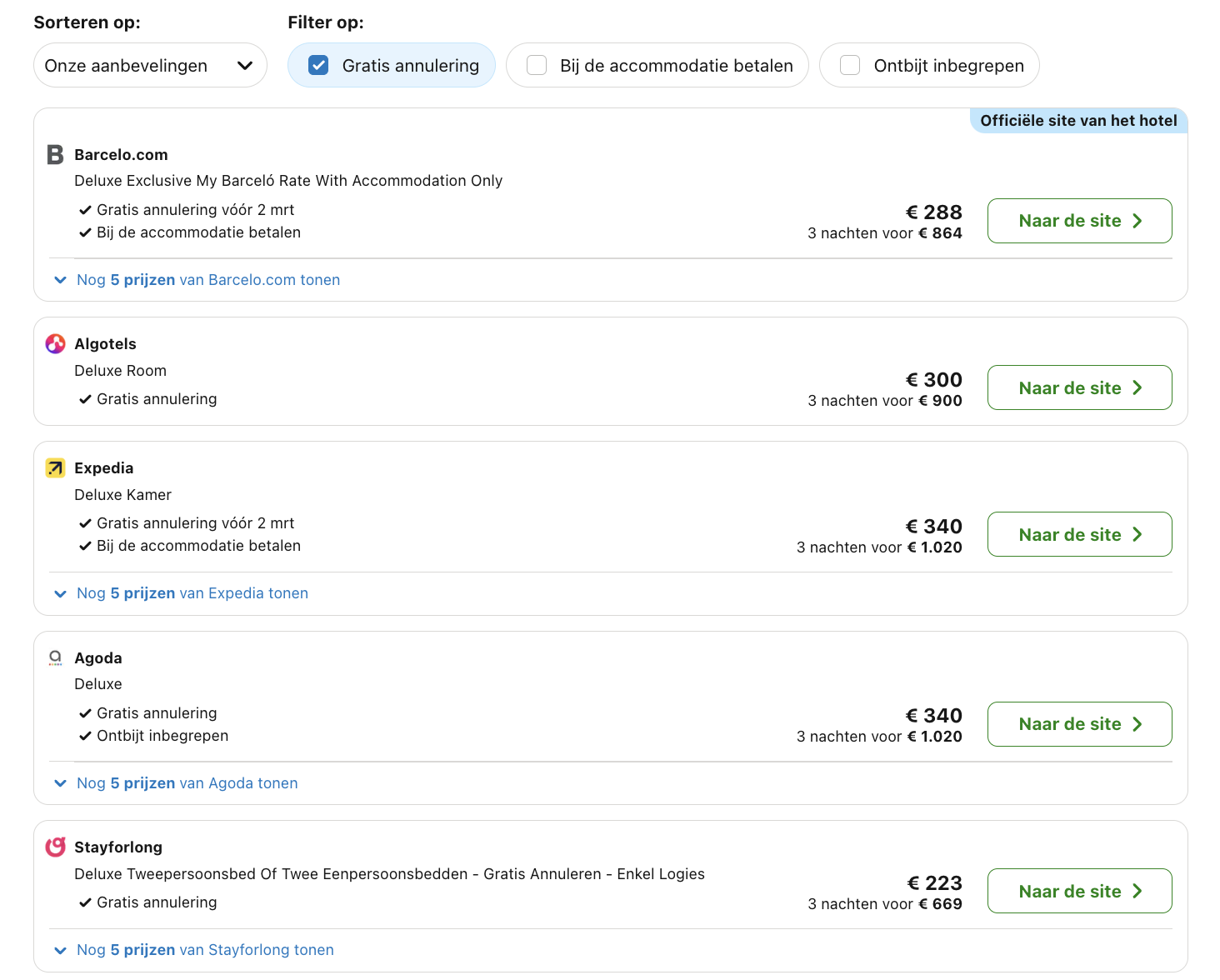Click the Filter op label
Screen dimensions: 1220x980
point(326,22)
